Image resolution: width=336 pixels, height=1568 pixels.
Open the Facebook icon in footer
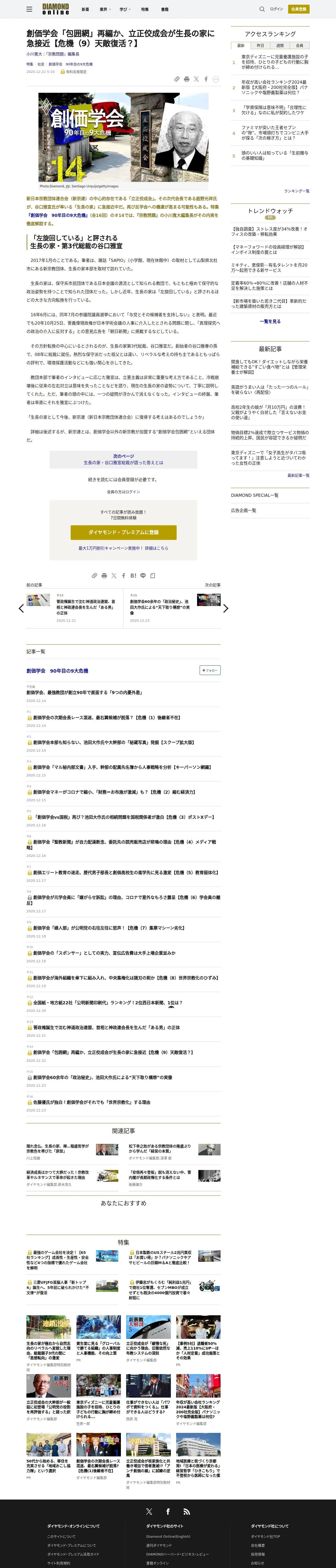(x=168, y=1511)
